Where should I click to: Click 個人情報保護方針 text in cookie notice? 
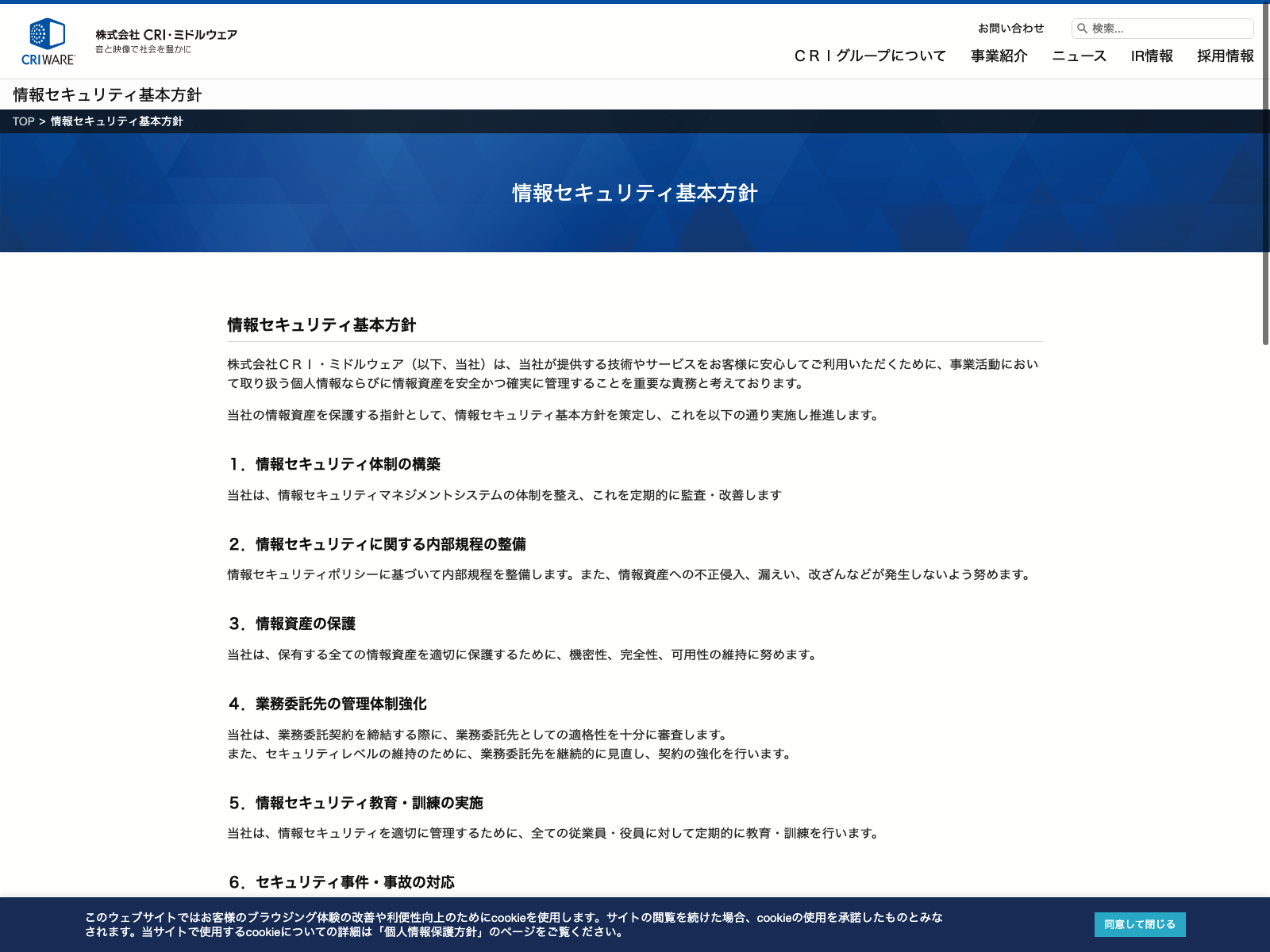pos(431,932)
